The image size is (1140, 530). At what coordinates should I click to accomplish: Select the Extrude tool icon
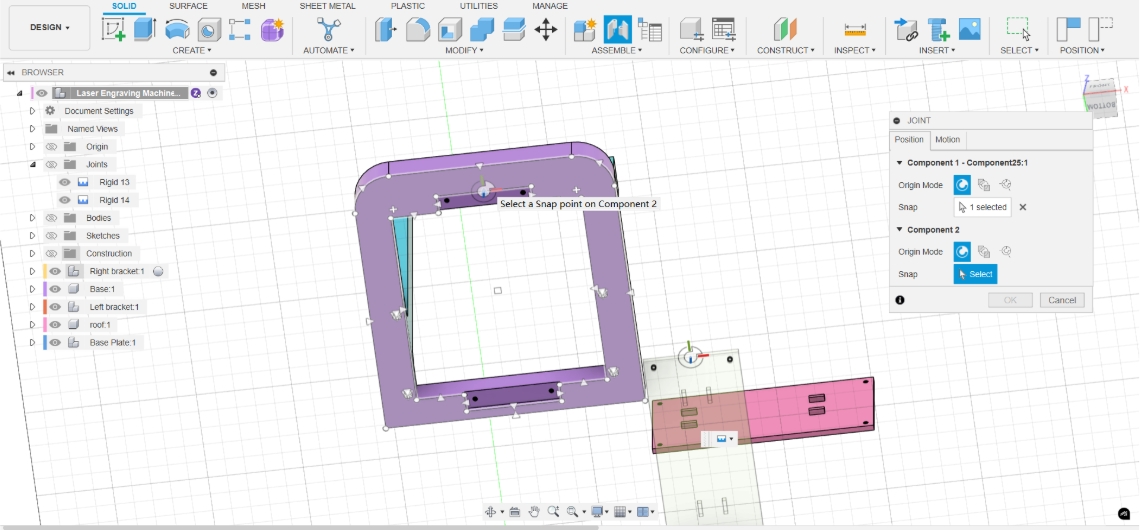coord(145,29)
